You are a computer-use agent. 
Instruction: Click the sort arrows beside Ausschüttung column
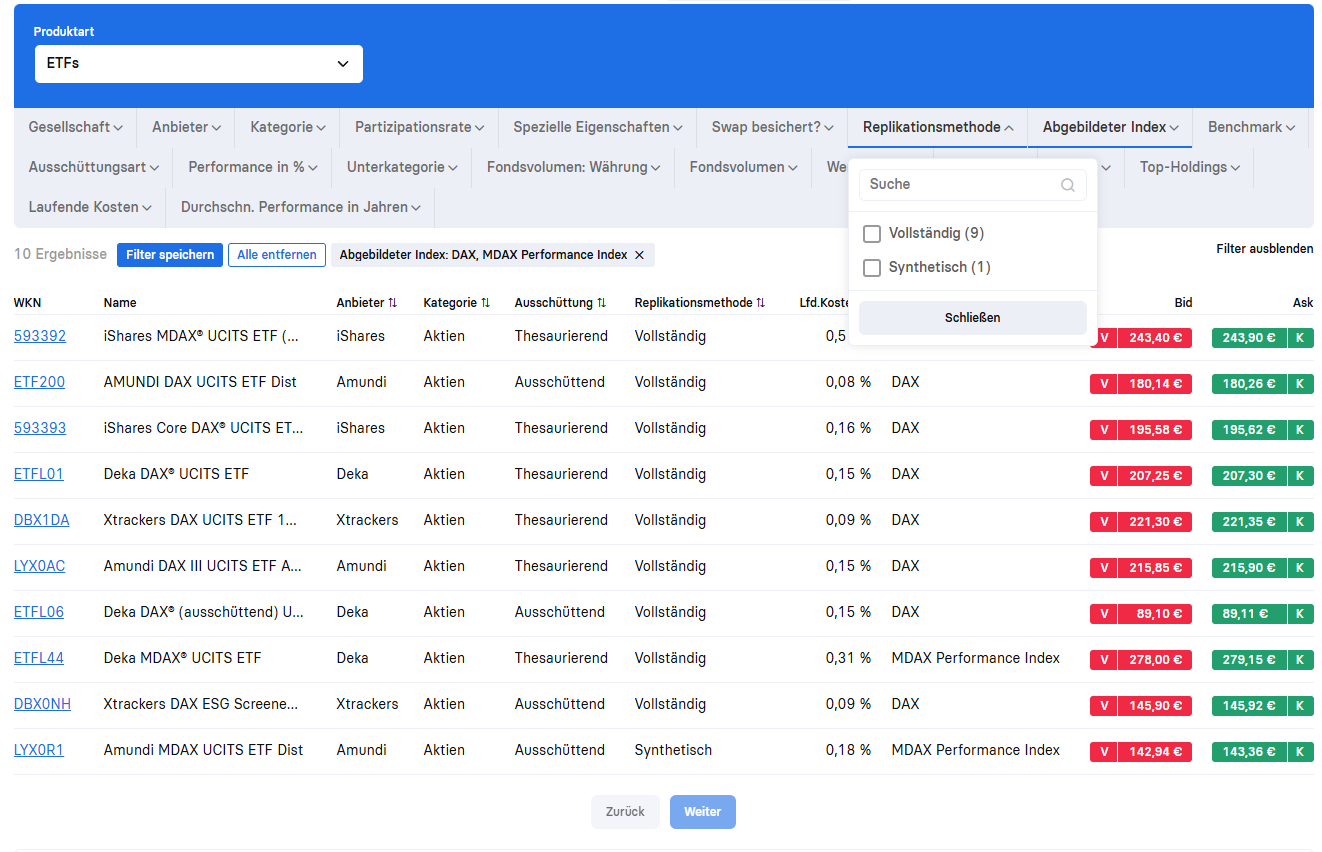tap(601, 303)
